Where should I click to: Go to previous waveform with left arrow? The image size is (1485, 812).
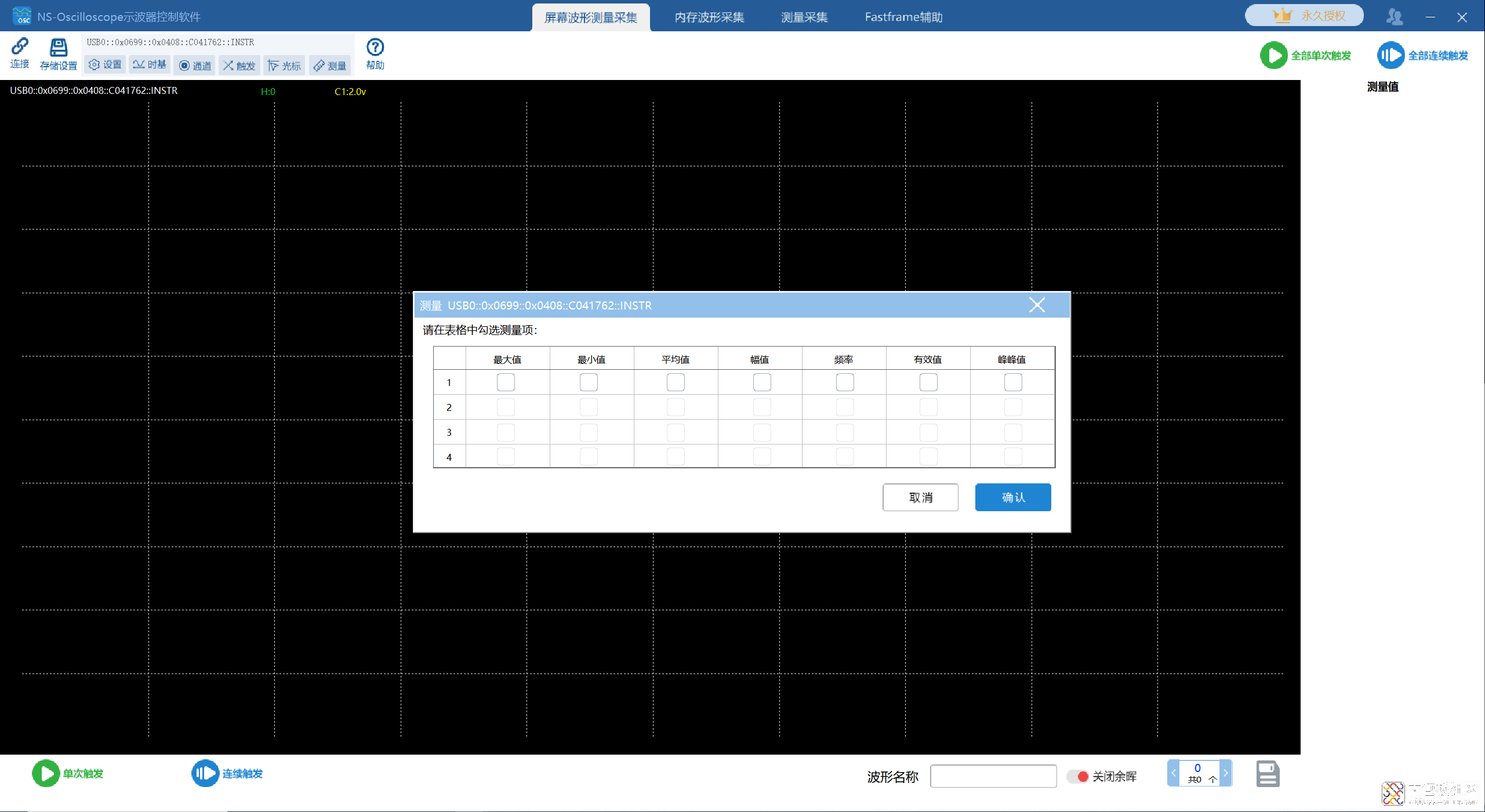[x=1174, y=773]
